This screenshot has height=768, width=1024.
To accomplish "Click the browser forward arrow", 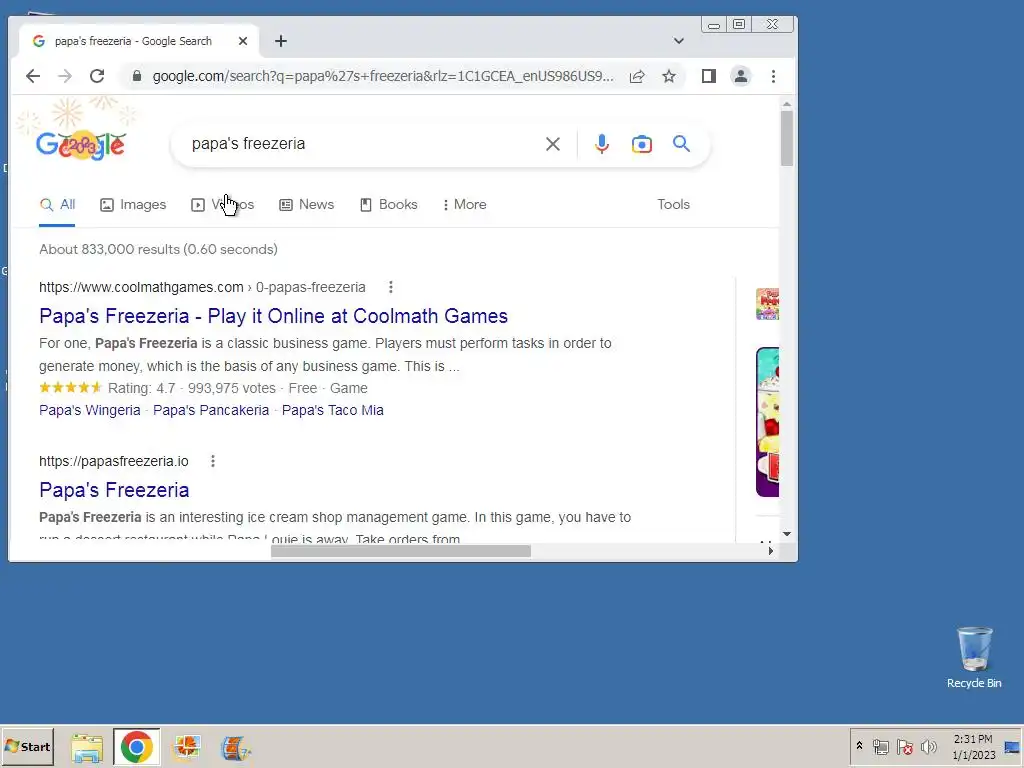I will (x=65, y=76).
